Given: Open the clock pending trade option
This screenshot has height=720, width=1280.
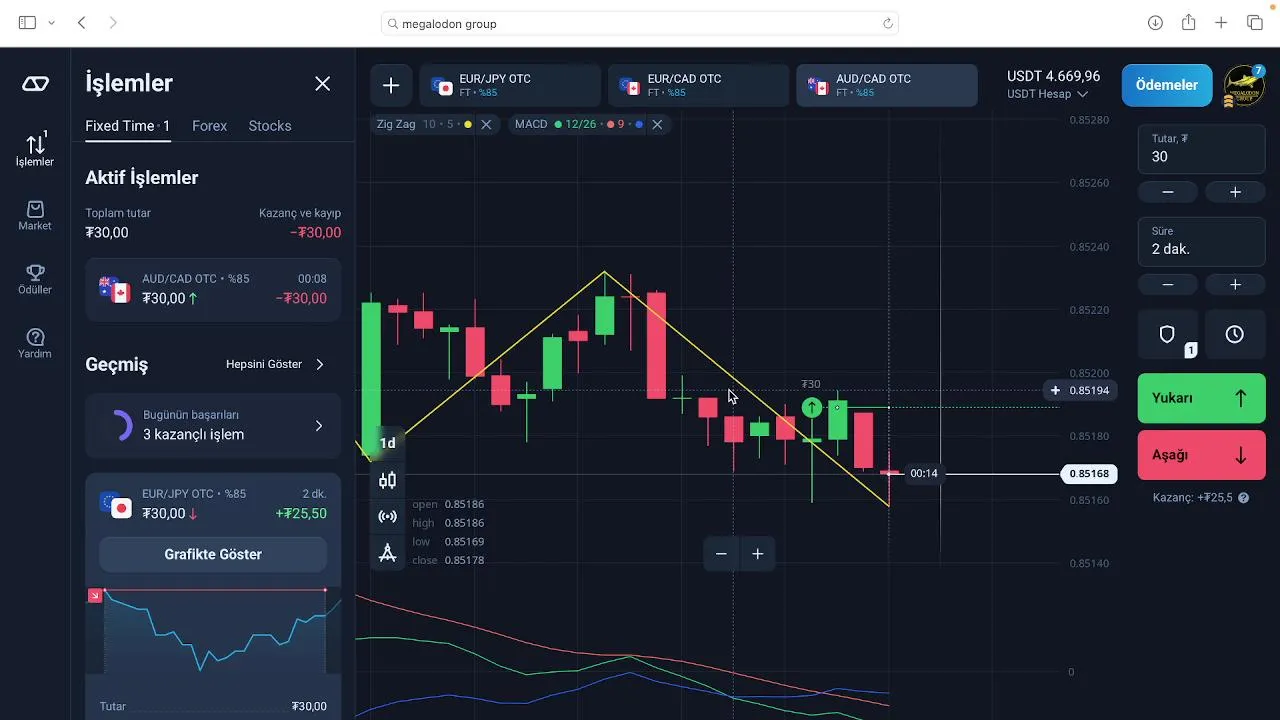Looking at the screenshot, I should (x=1235, y=334).
